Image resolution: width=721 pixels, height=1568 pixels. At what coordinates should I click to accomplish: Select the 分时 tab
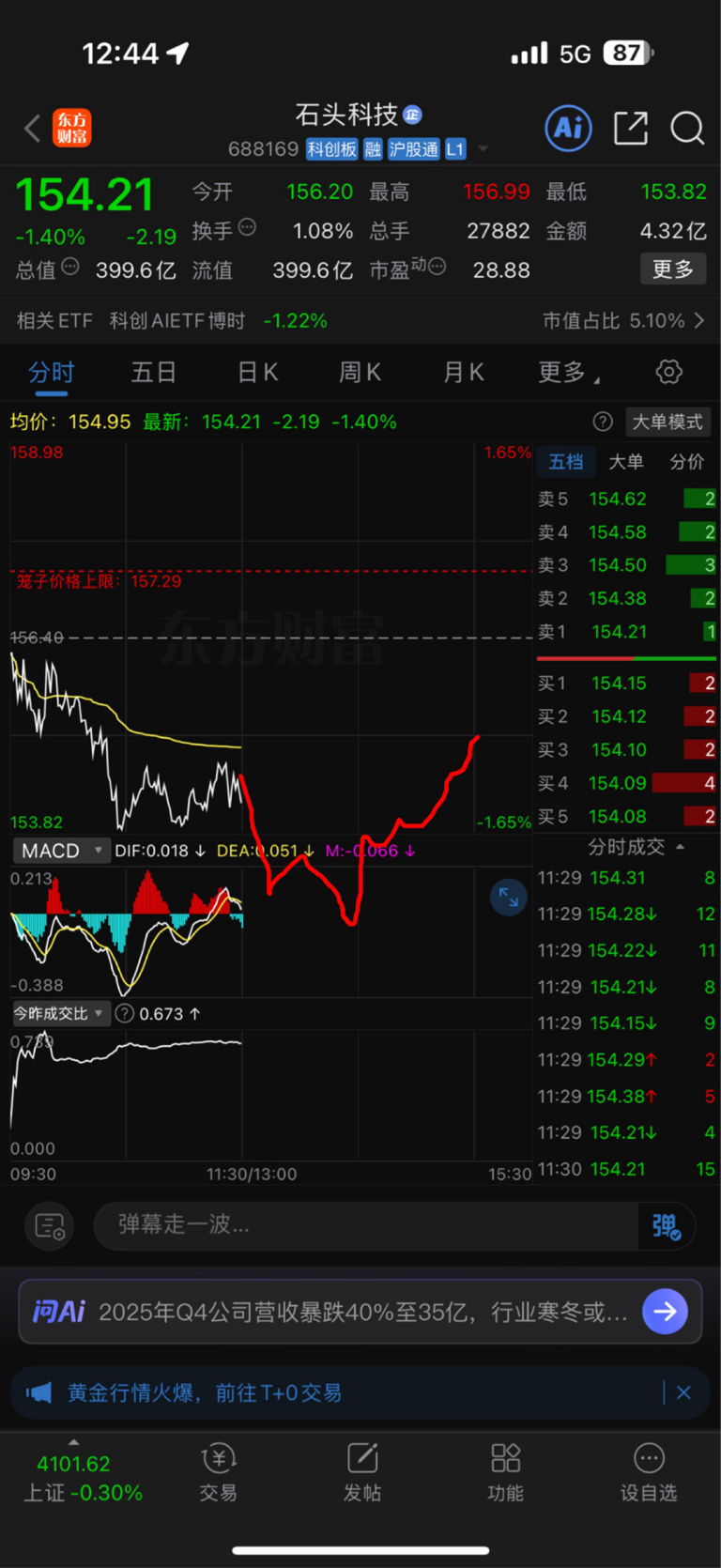[51, 372]
